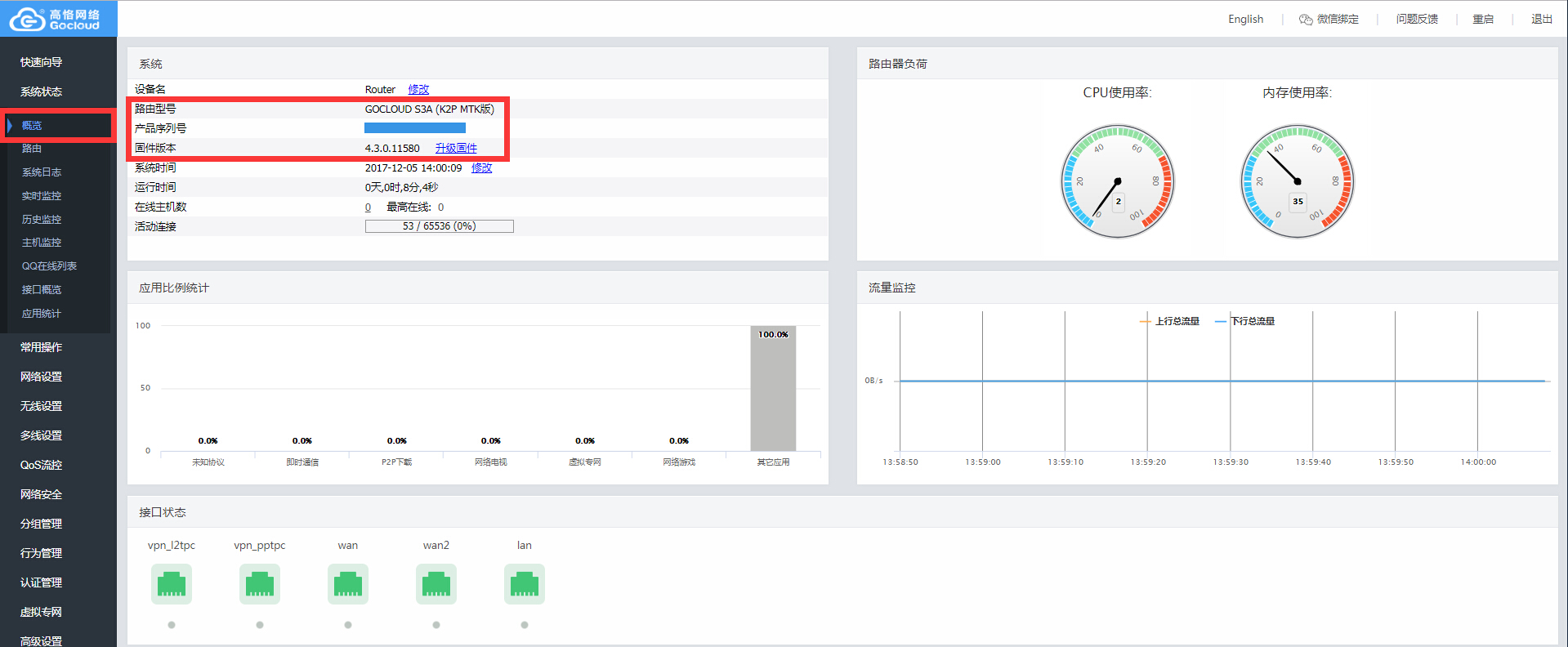Open QQ在线列表 submenu item
Screen dimensions: 1568x647
click(49, 266)
